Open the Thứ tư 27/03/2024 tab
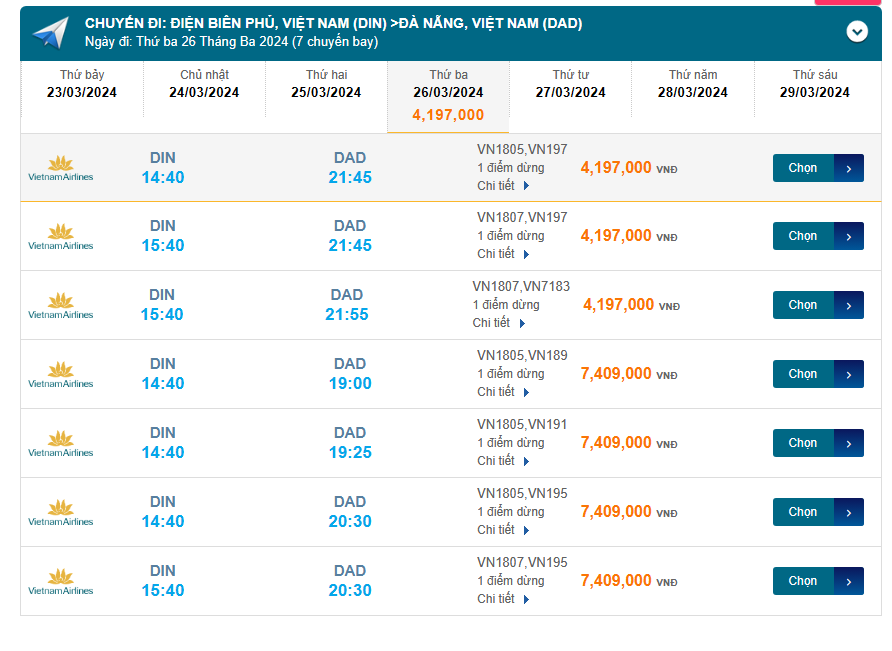This screenshot has width=892, height=651. point(571,84)
